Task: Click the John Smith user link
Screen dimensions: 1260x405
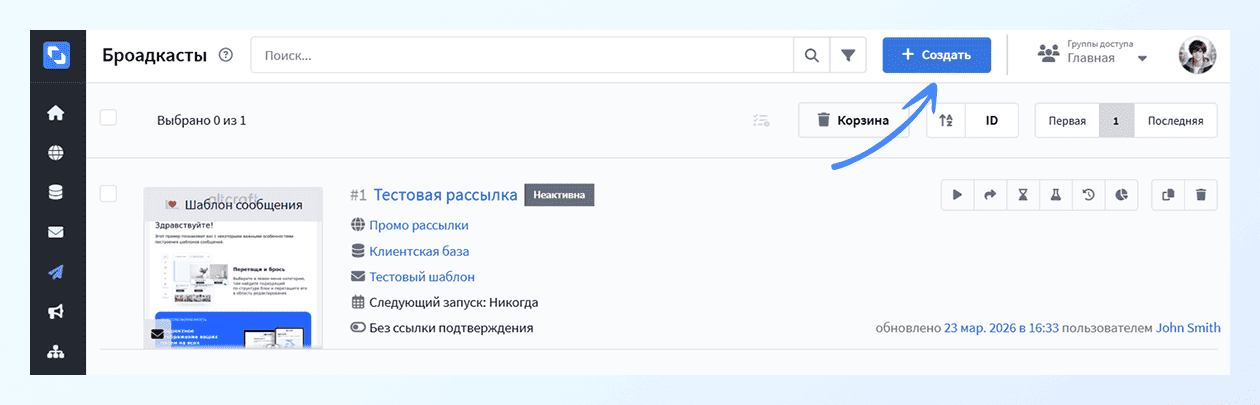Action: (x=1188, y=327)
